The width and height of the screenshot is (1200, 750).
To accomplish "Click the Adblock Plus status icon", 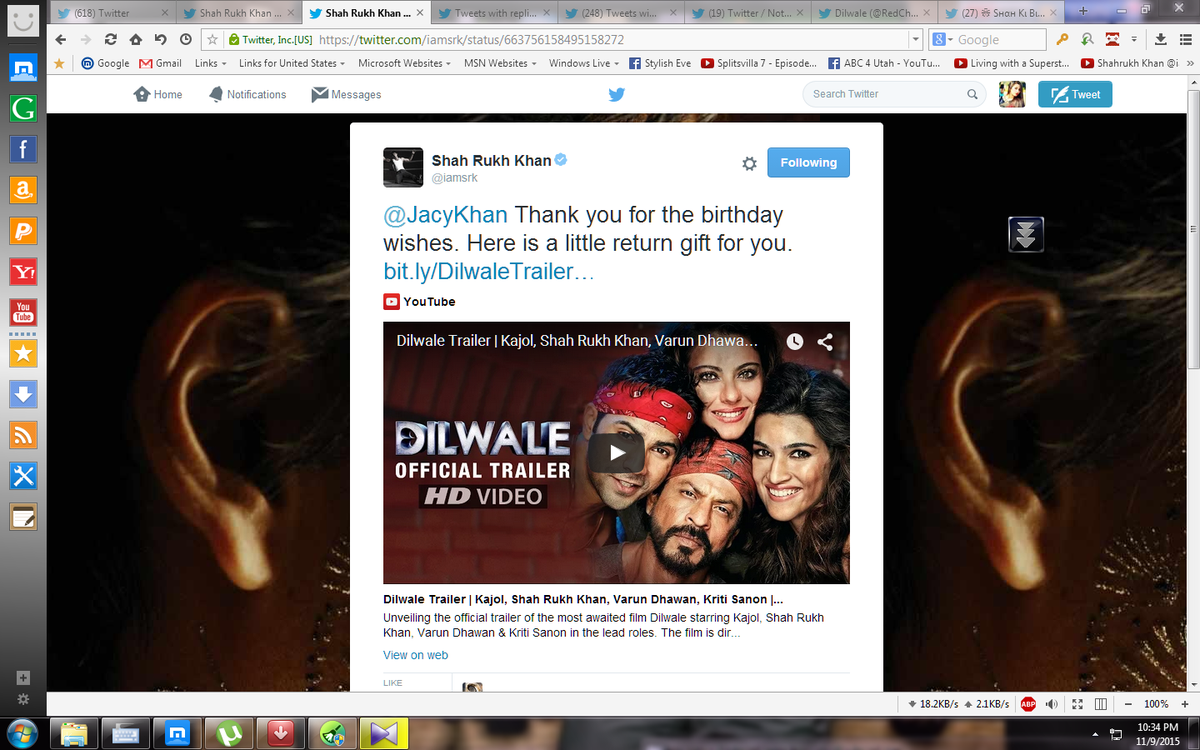I will click(x=1028, y=704).
